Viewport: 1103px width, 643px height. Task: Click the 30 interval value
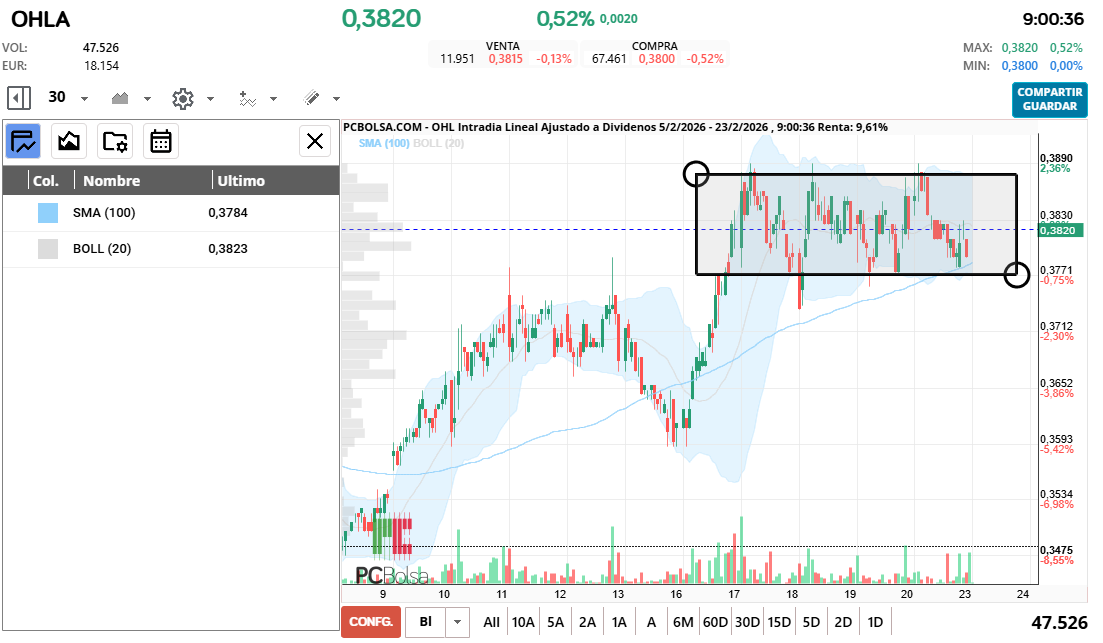[x=57, y=97]
